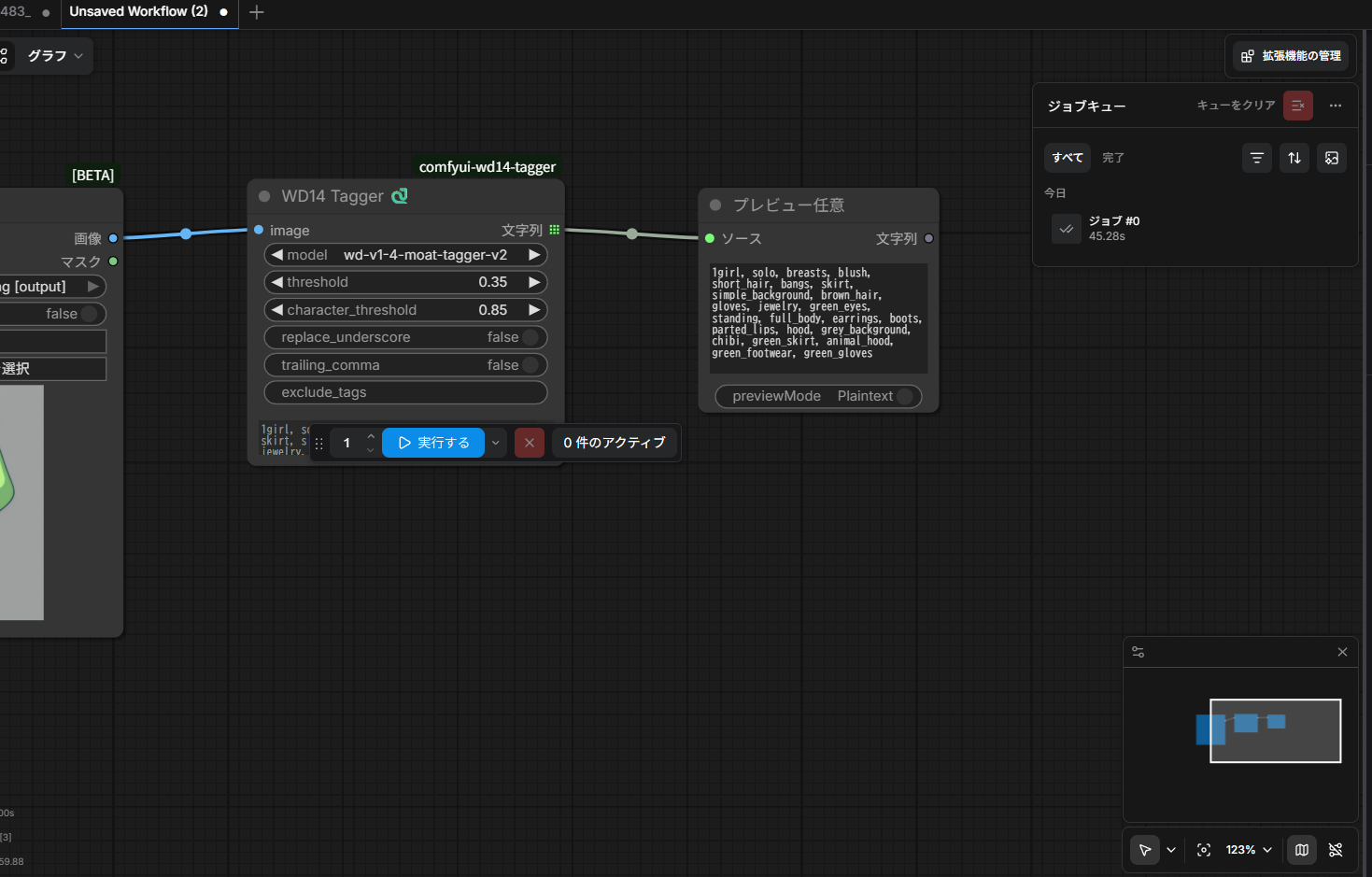Click the マスク output slot on left node
1372x877 pixels.
113,262
